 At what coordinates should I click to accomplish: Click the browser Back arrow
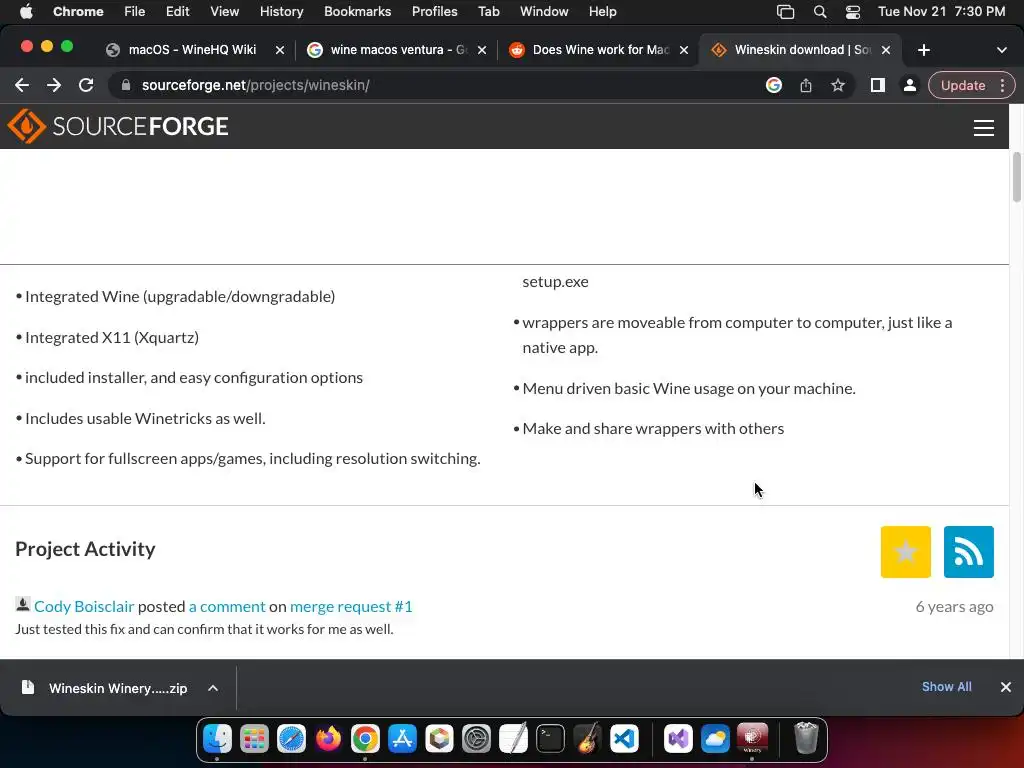click(x=22, y=85)
